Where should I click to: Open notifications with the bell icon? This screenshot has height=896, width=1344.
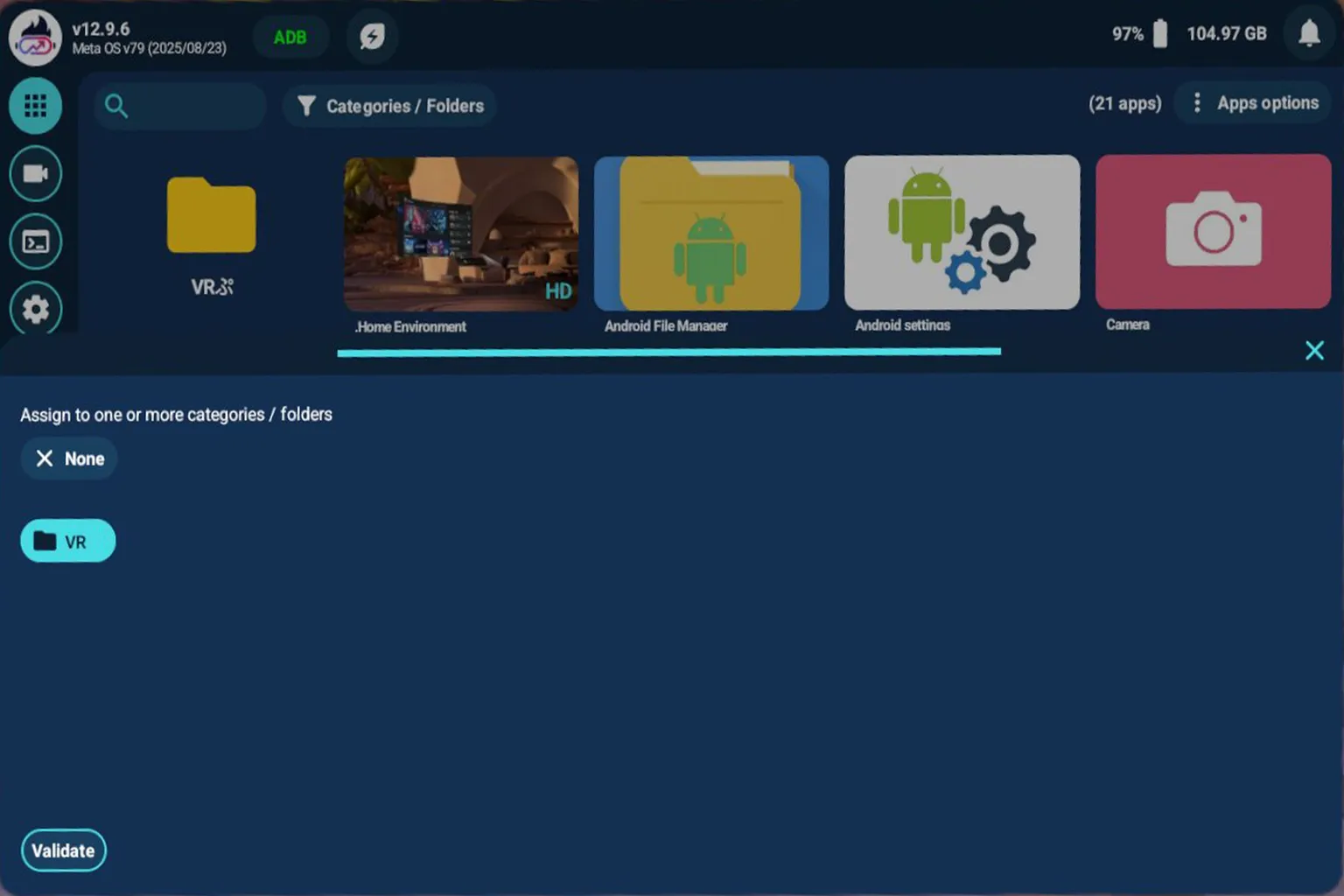(1309, 33)
